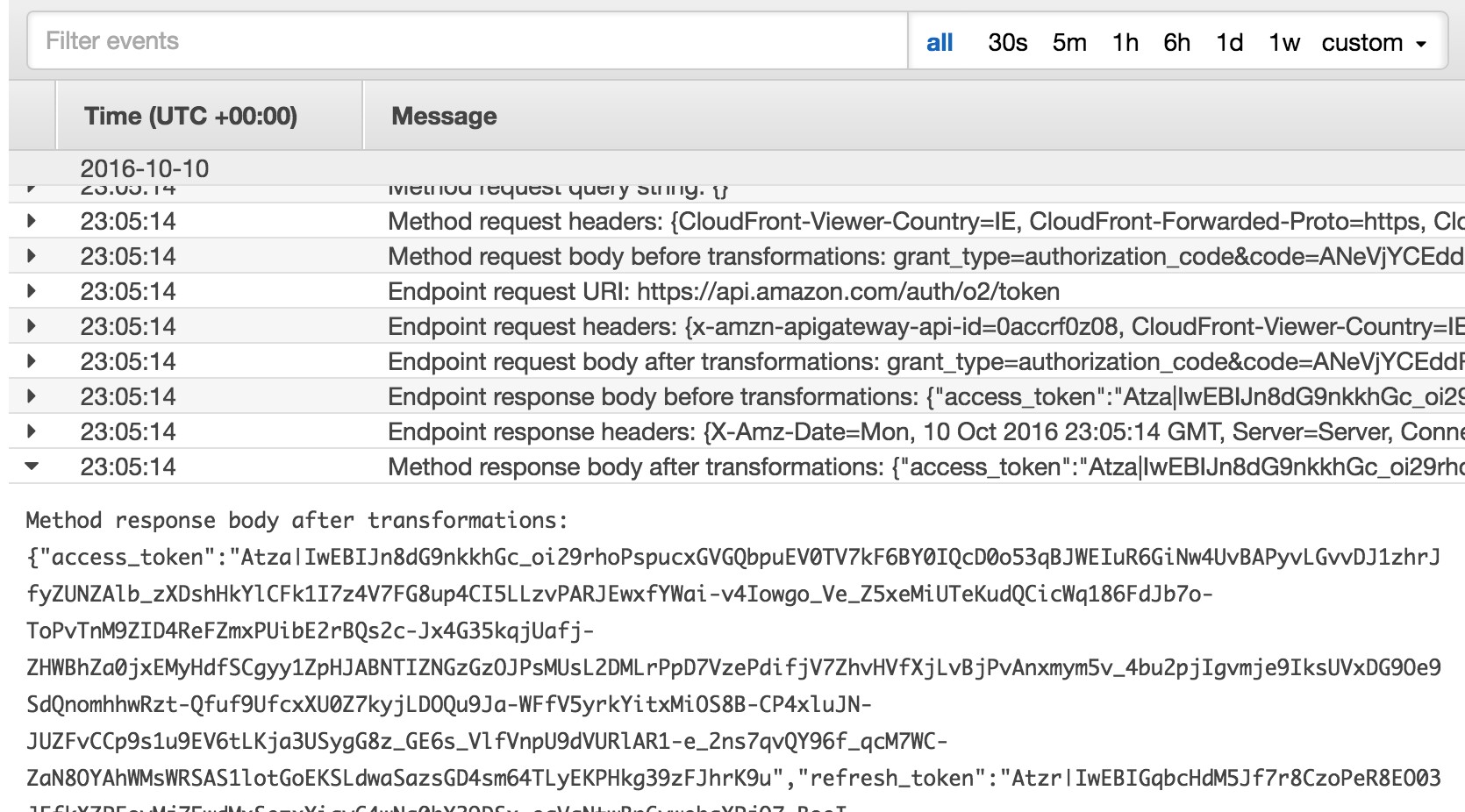Expand the Endpoint request URI log entry
Screen dimensions: 1465x812
[x=32, y=291]
